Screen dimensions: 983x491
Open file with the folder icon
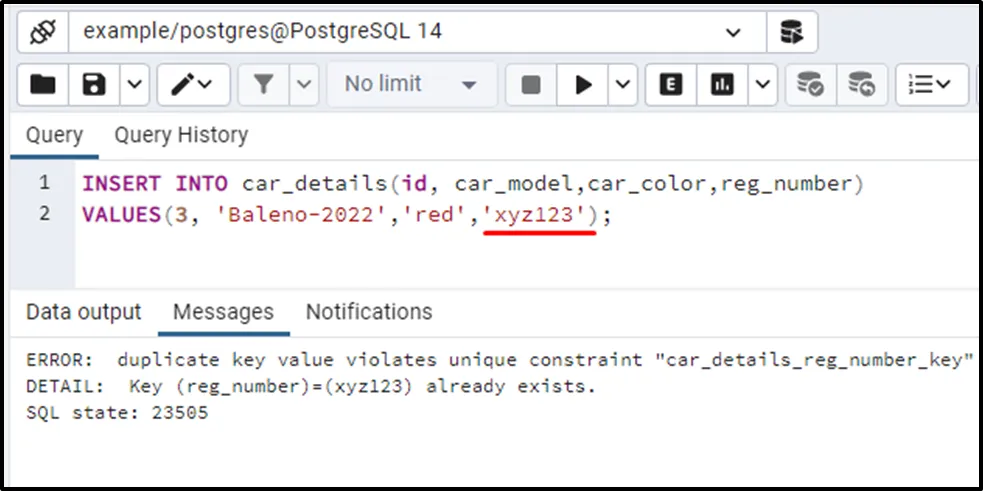pos(43,85)
